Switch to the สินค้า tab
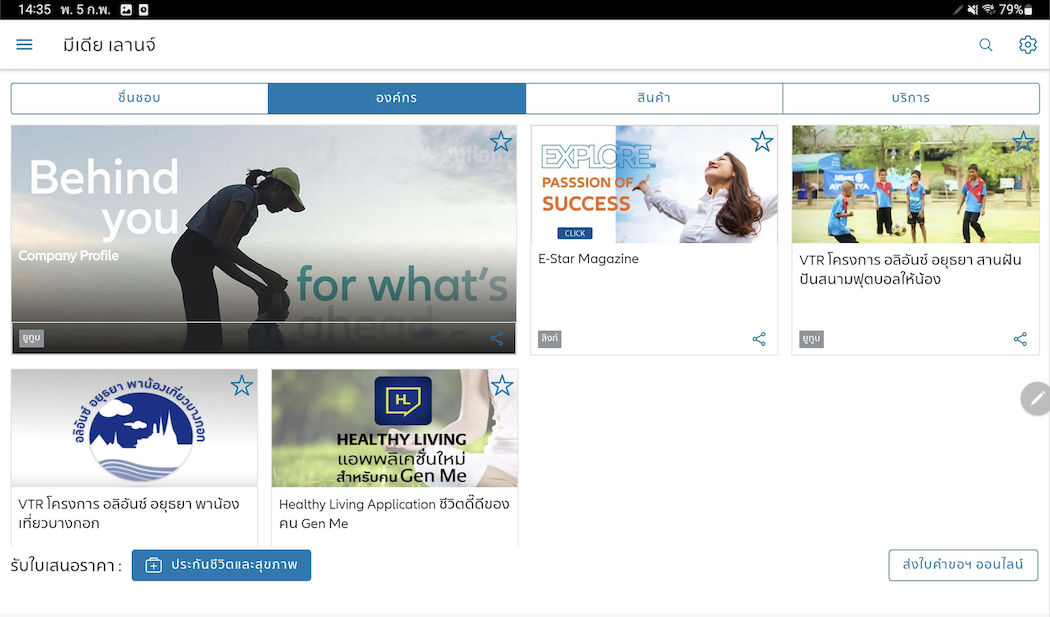The height and width of the screenshot is (617, 1050). [654, 98]
